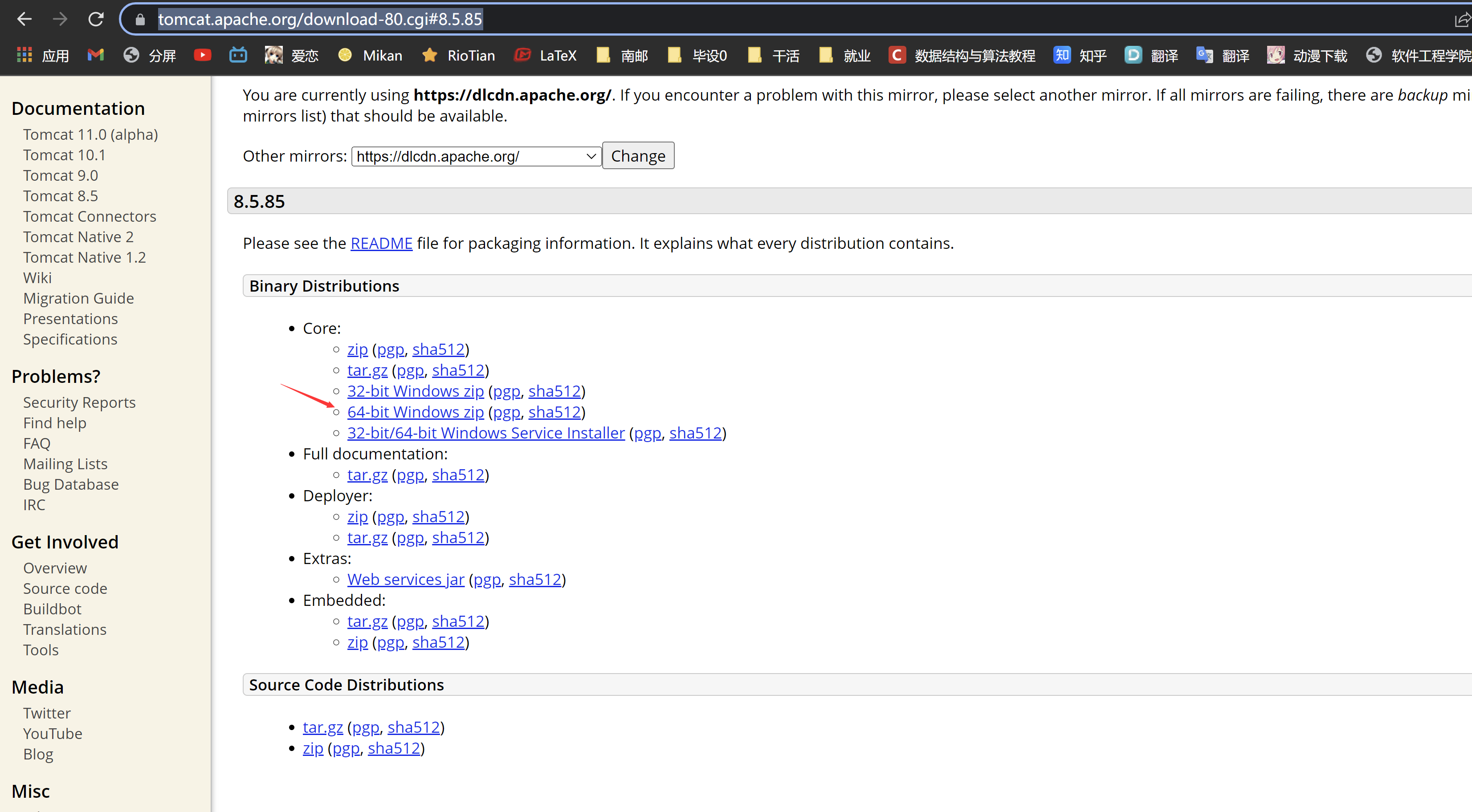Open Tomcat 9.0 documentation

60,175
